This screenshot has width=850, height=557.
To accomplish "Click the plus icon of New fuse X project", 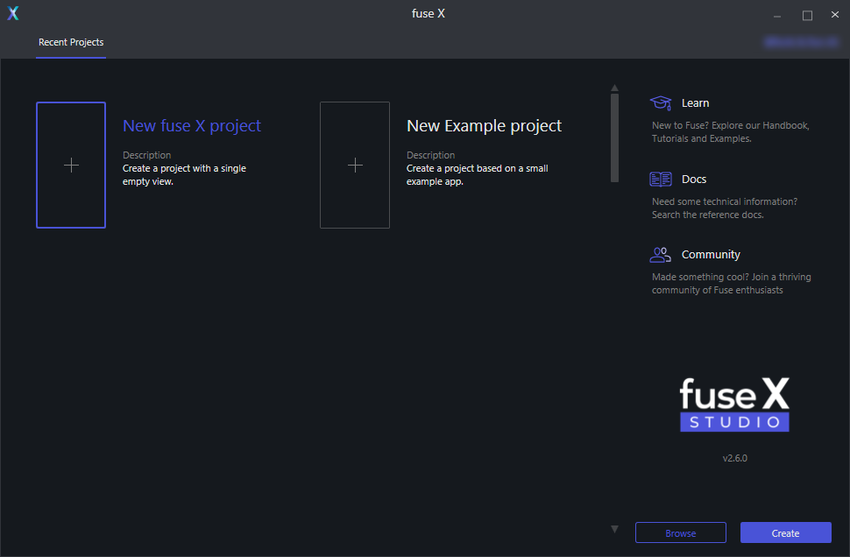I will pos(71,165).
